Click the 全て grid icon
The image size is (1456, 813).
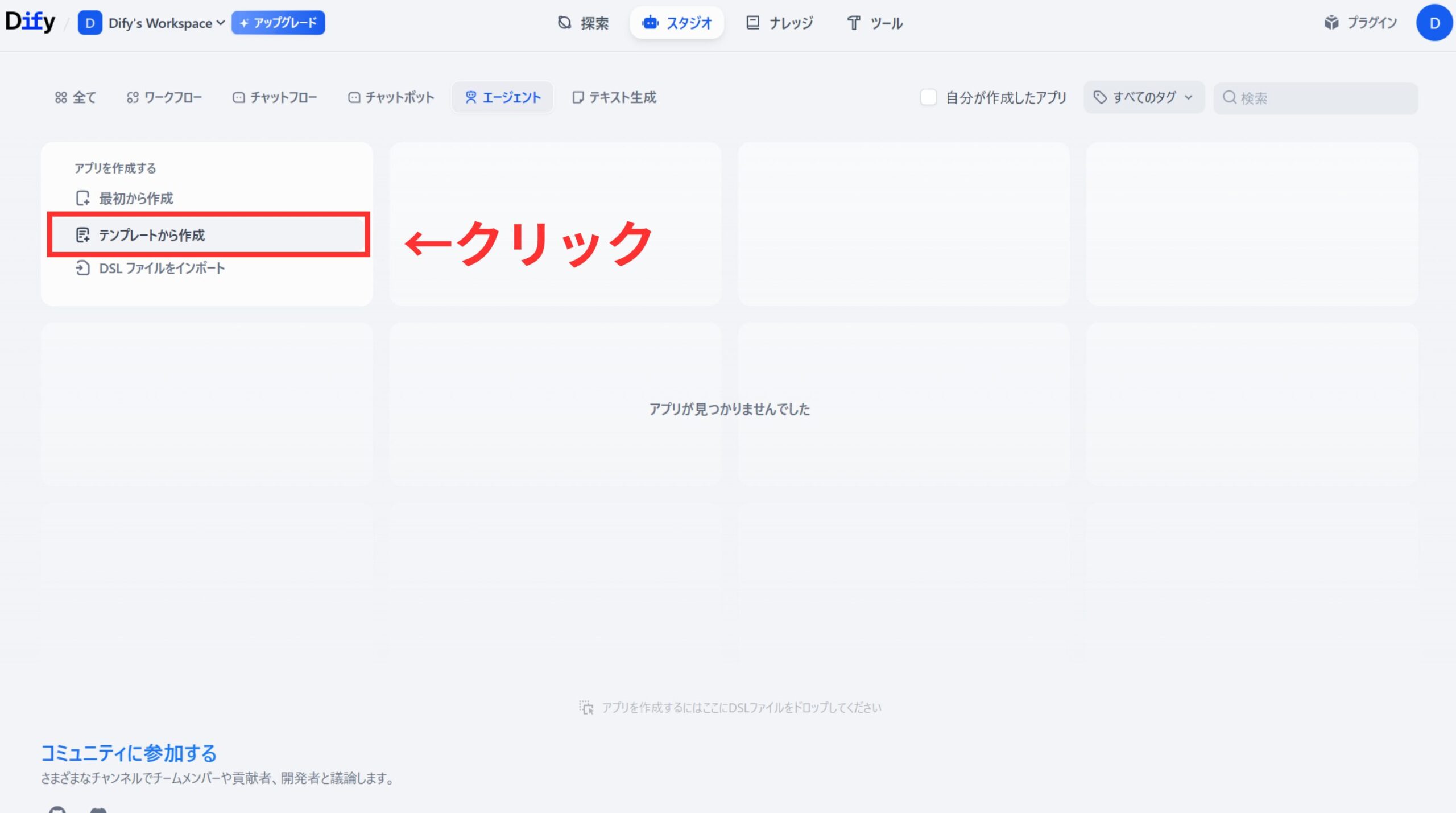[x=61, y=97]
